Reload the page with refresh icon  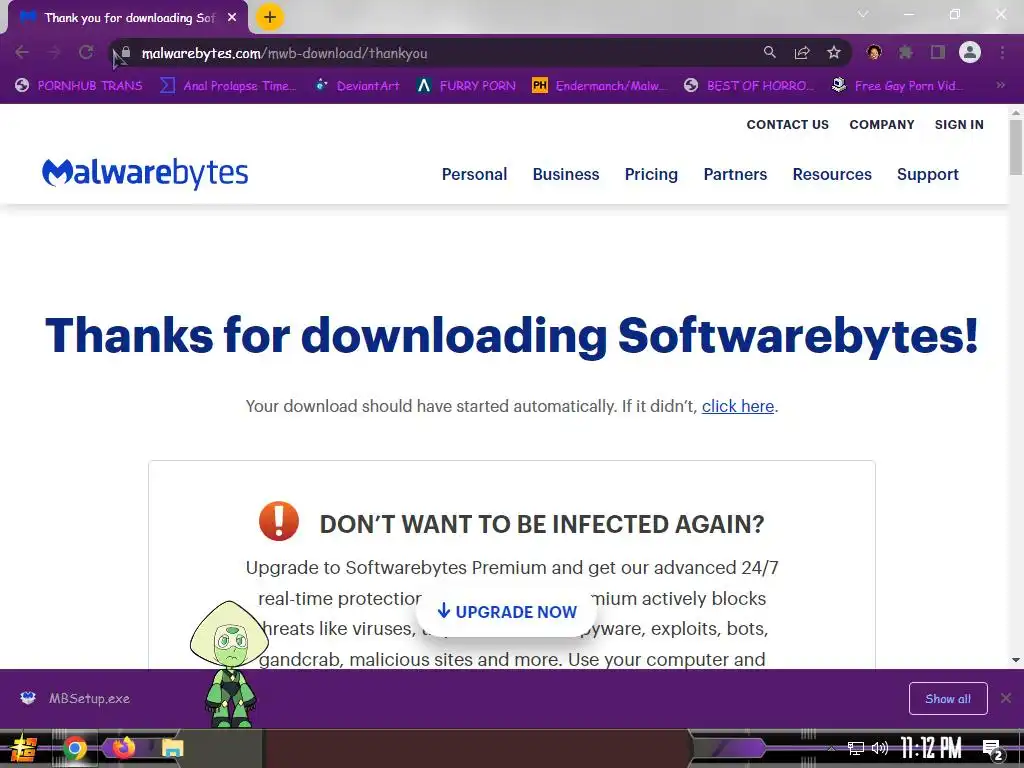coord(86,53)
